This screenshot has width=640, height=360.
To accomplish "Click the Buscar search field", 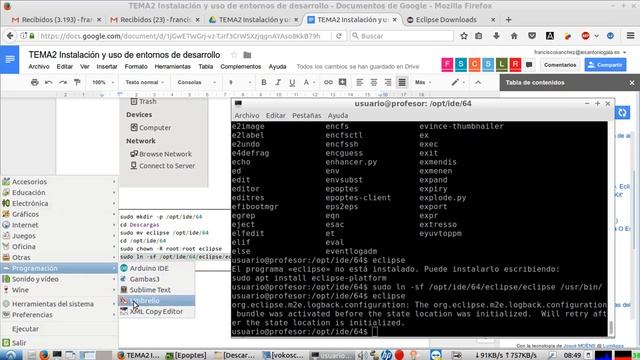I will pos(402,36).
